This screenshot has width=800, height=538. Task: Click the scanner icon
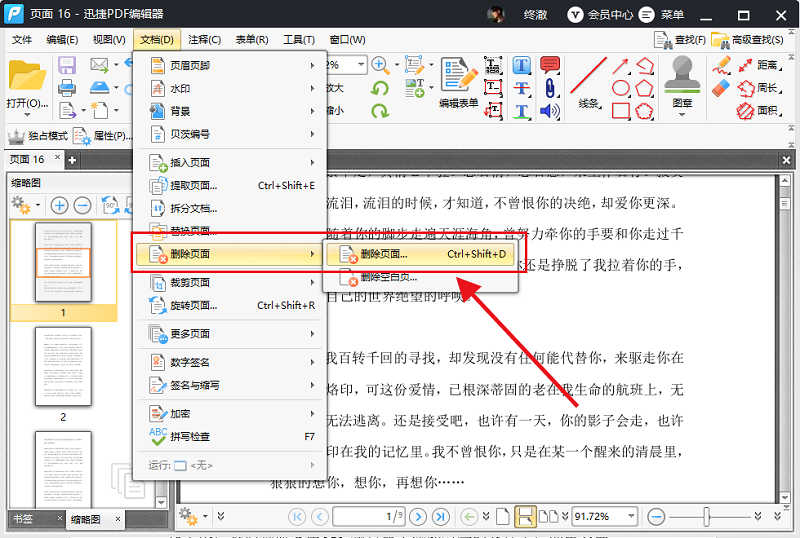pyautogui.click(x=99, y=87)
